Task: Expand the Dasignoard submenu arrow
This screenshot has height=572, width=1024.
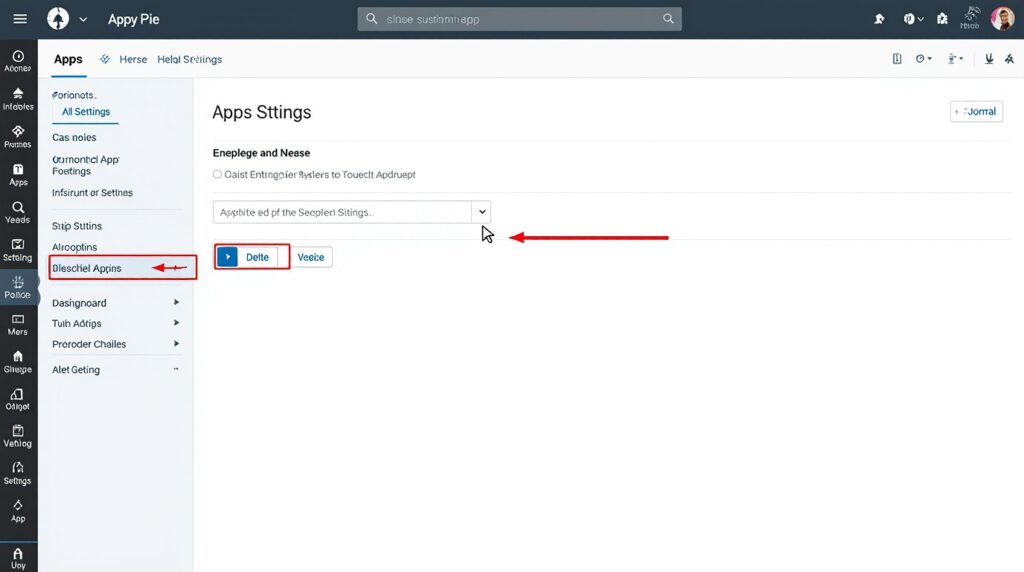Action: click(x=176, y=302)
